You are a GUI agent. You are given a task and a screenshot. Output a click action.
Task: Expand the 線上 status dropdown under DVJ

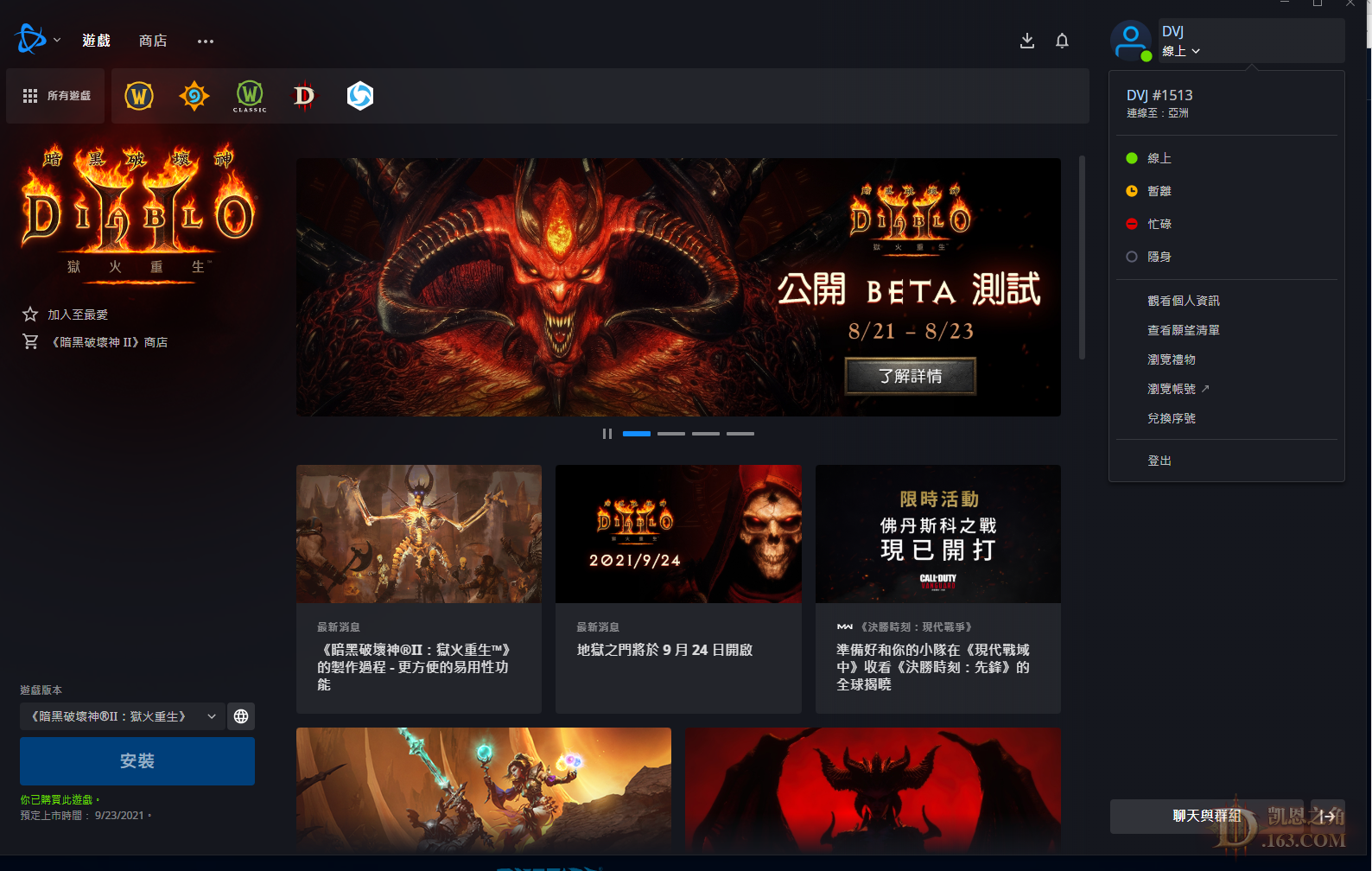point(1181,51)
